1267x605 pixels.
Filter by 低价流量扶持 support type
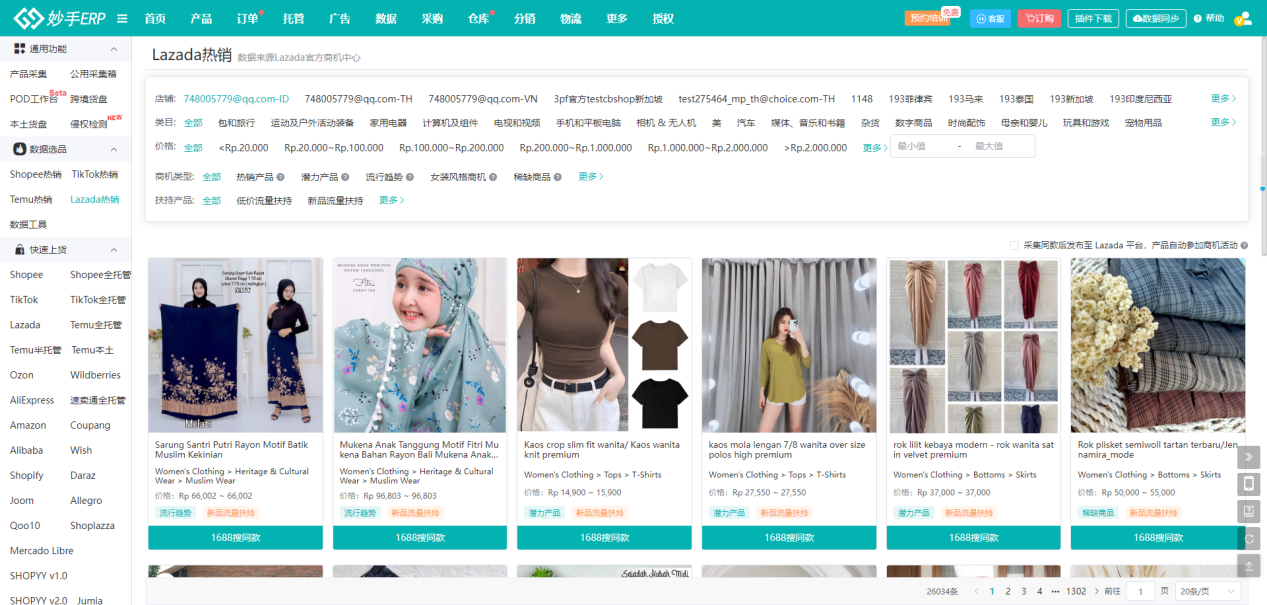(x=264, y=200)
